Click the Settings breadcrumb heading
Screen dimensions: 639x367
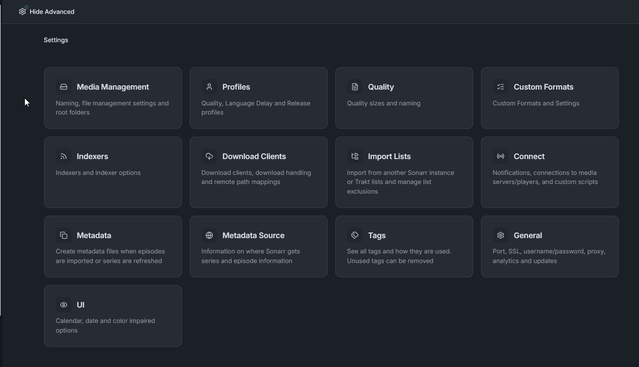56,40
